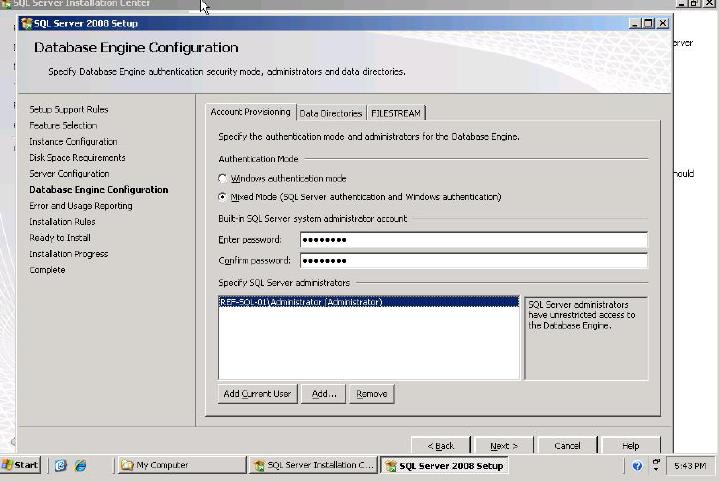Click SQL Server 2008 Setup taskbar item
The width and height of the screenshot is (720, 482).
(444, 465)
